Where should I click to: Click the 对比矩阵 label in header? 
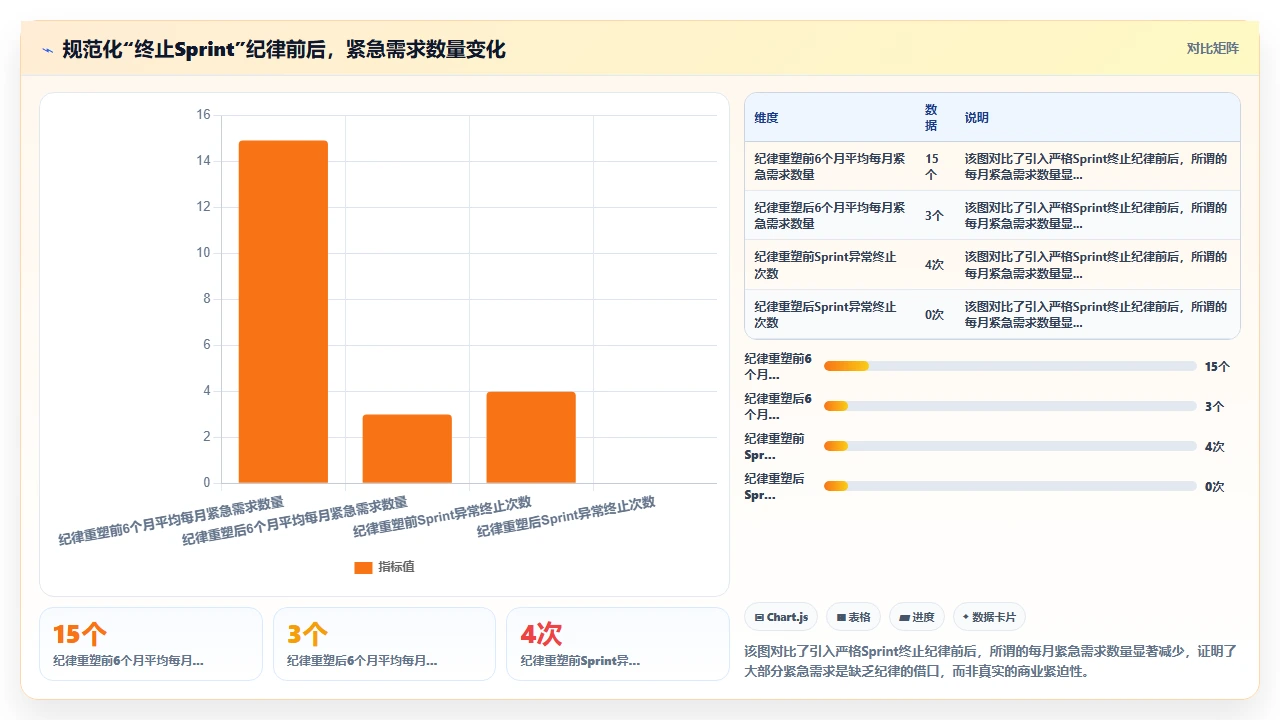[x=1212, y=49]
